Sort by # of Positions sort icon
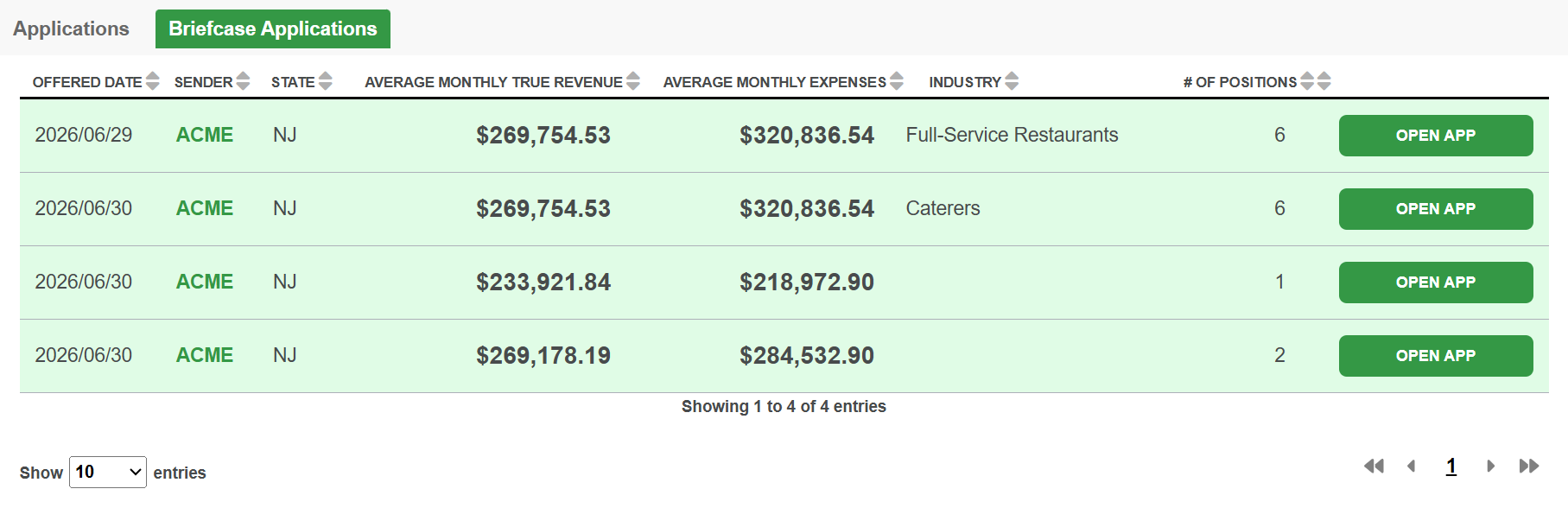Image resolution: width=1568 pixels, height=508 pixels. click(x=1307, y=81)
